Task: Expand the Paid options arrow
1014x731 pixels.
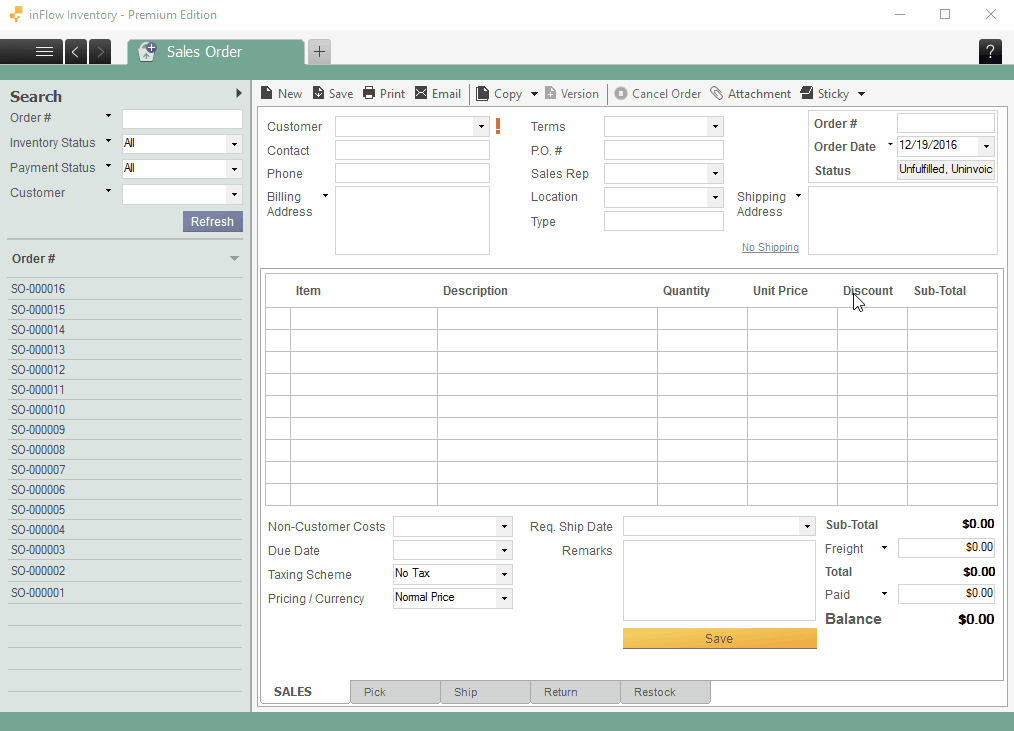Action: [x=884, y=594]
